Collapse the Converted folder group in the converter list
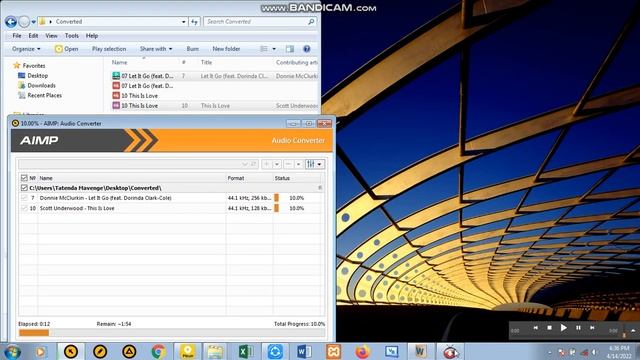Viewport: 640px width, 360px height. pos(320,188)
